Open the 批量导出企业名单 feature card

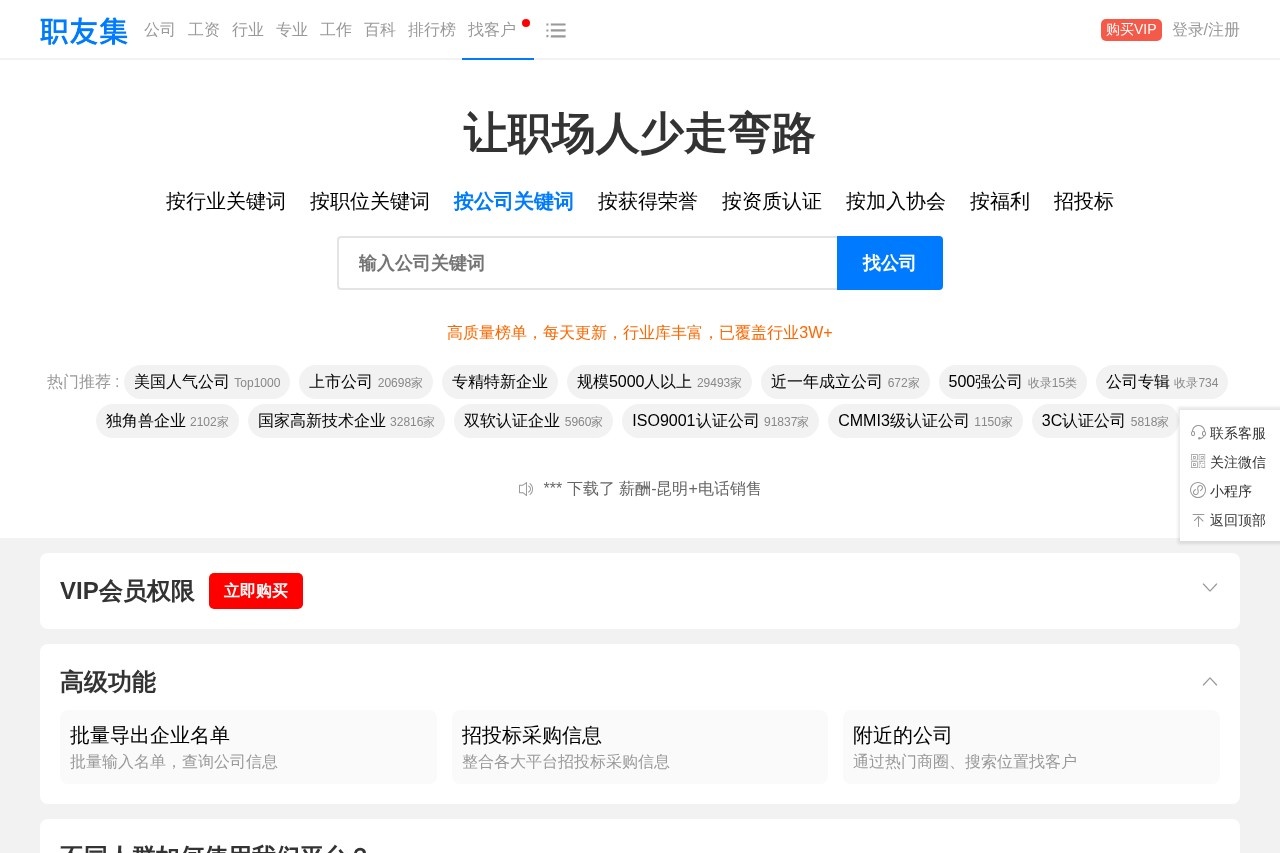(x=248, y=747)
